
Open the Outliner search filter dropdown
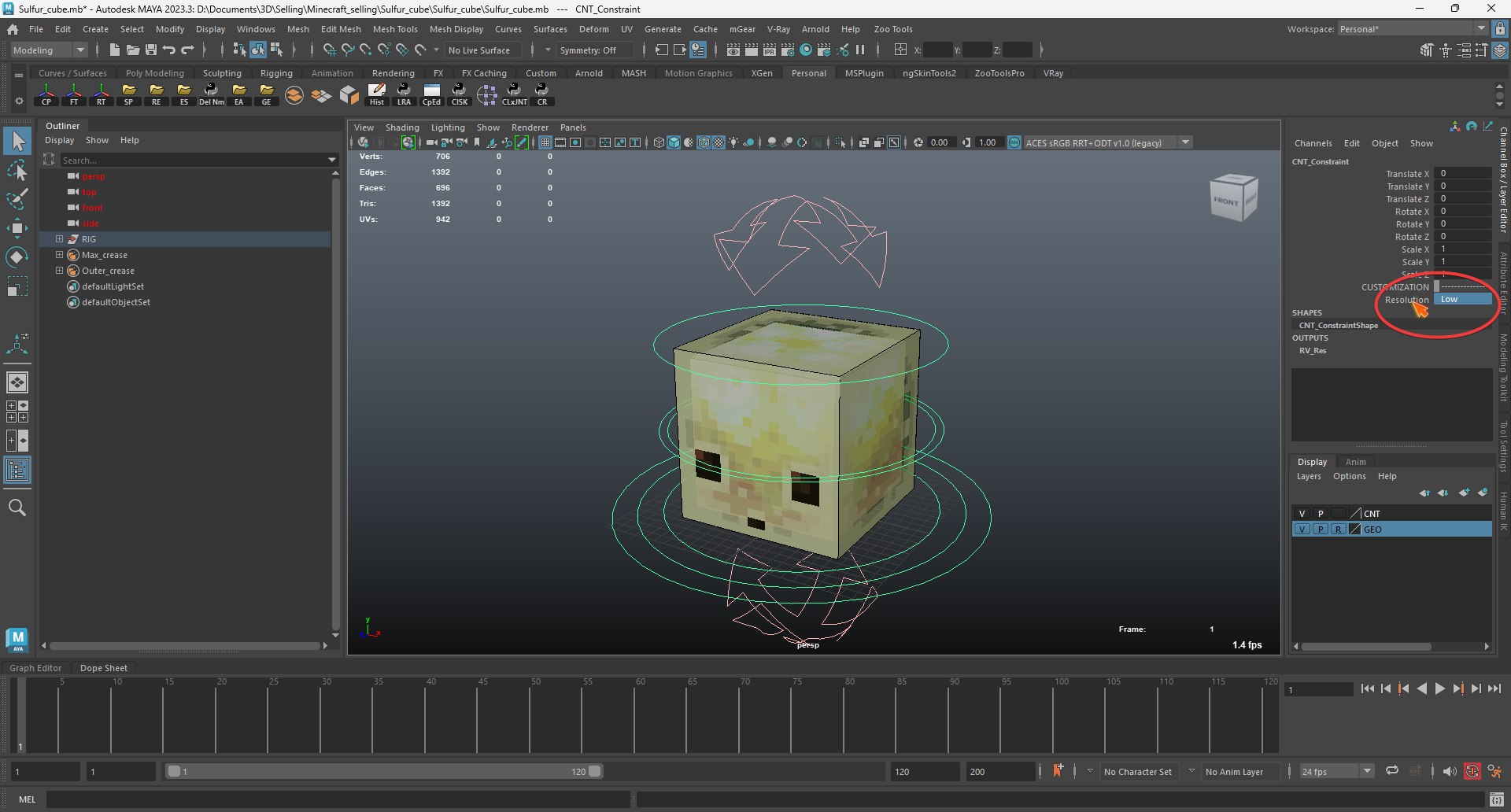click(332, 160)
